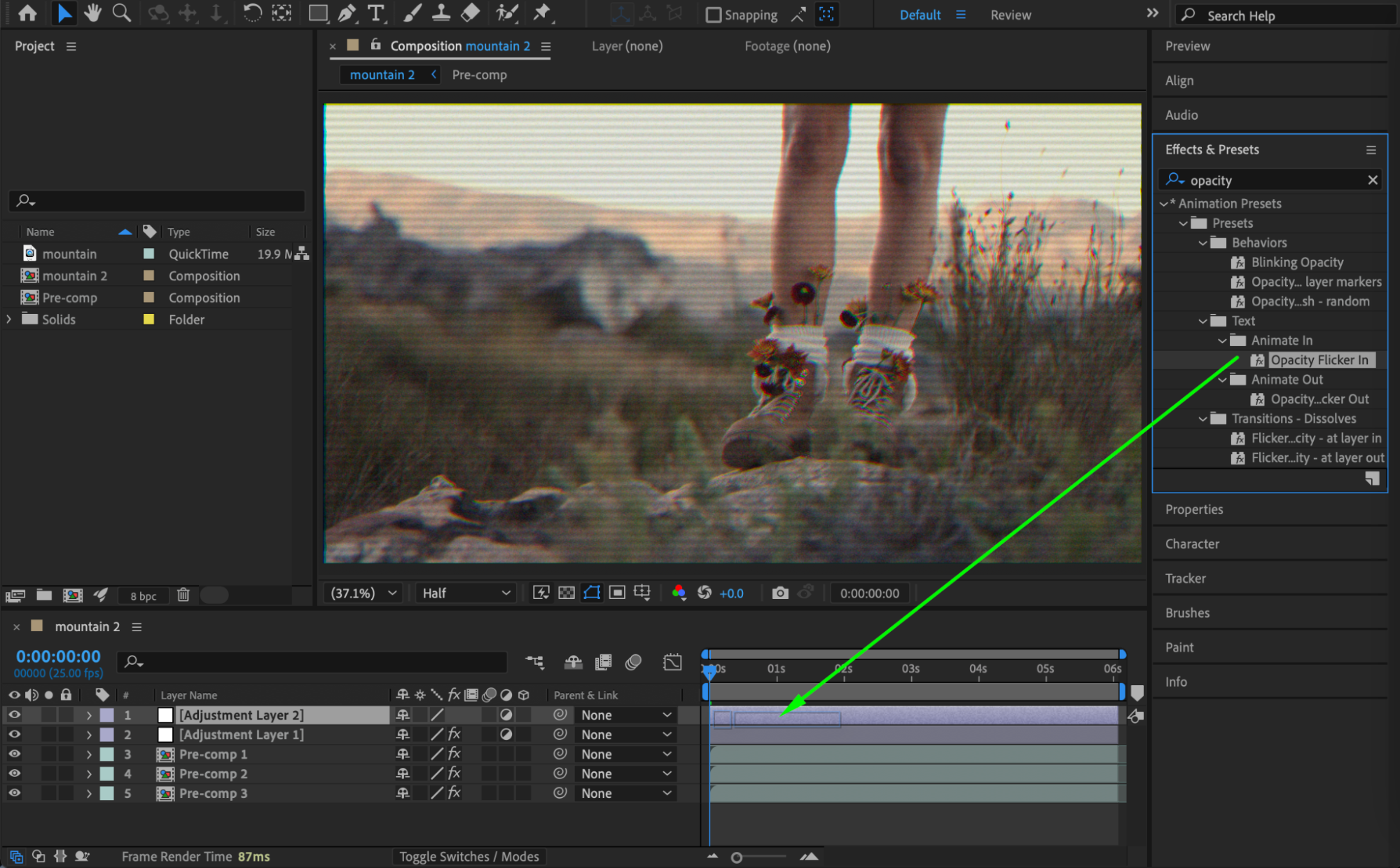
Task: Expand Pre-comp 2 layer properties
Action: coord(89,773)
